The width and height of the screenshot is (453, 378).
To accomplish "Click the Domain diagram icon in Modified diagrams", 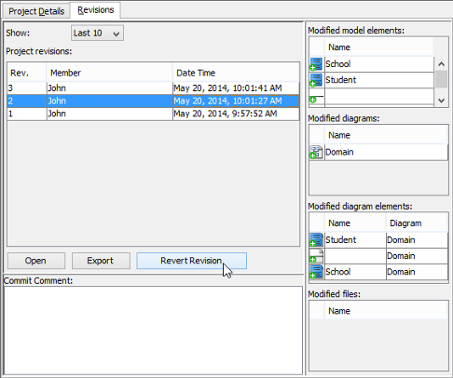I will tap(316, 152).
